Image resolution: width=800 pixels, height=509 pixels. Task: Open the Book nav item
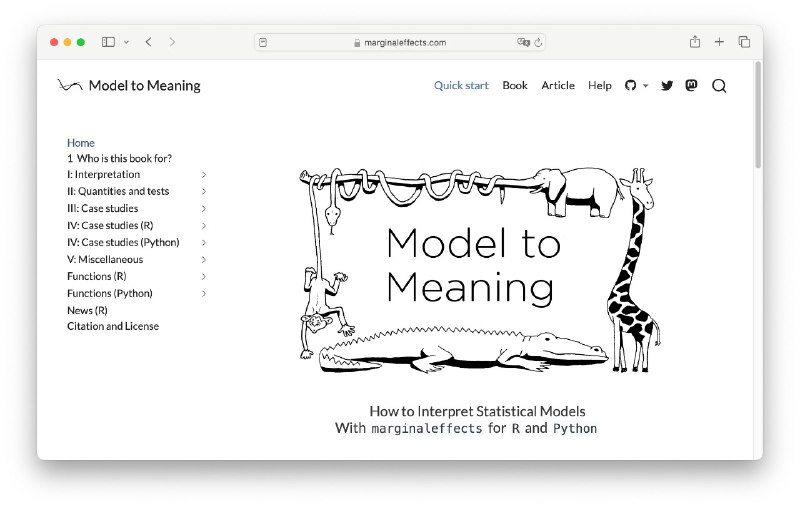(x=515, y=86)
